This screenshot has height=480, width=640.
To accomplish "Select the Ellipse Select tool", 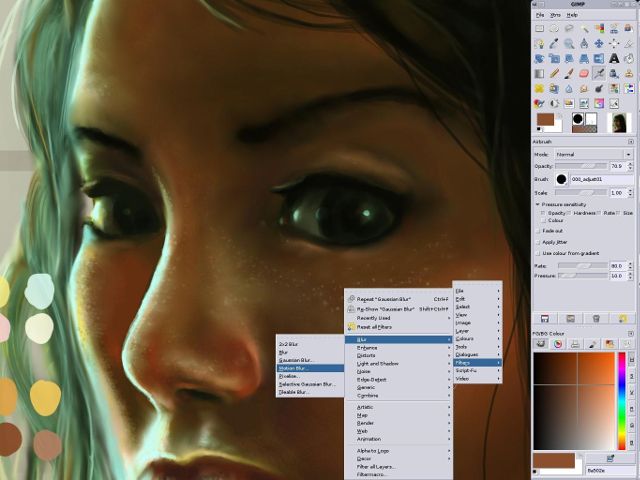I will pyautogui.click(x=554, y=29).
